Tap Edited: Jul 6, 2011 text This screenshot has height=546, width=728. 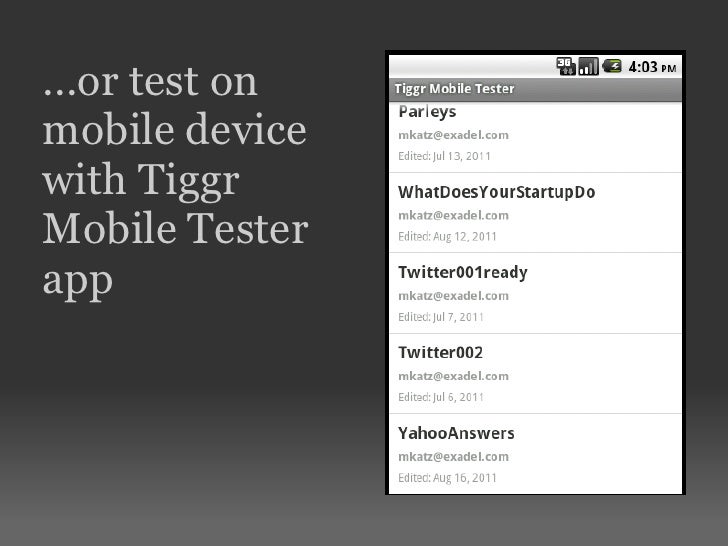point(441,397)
